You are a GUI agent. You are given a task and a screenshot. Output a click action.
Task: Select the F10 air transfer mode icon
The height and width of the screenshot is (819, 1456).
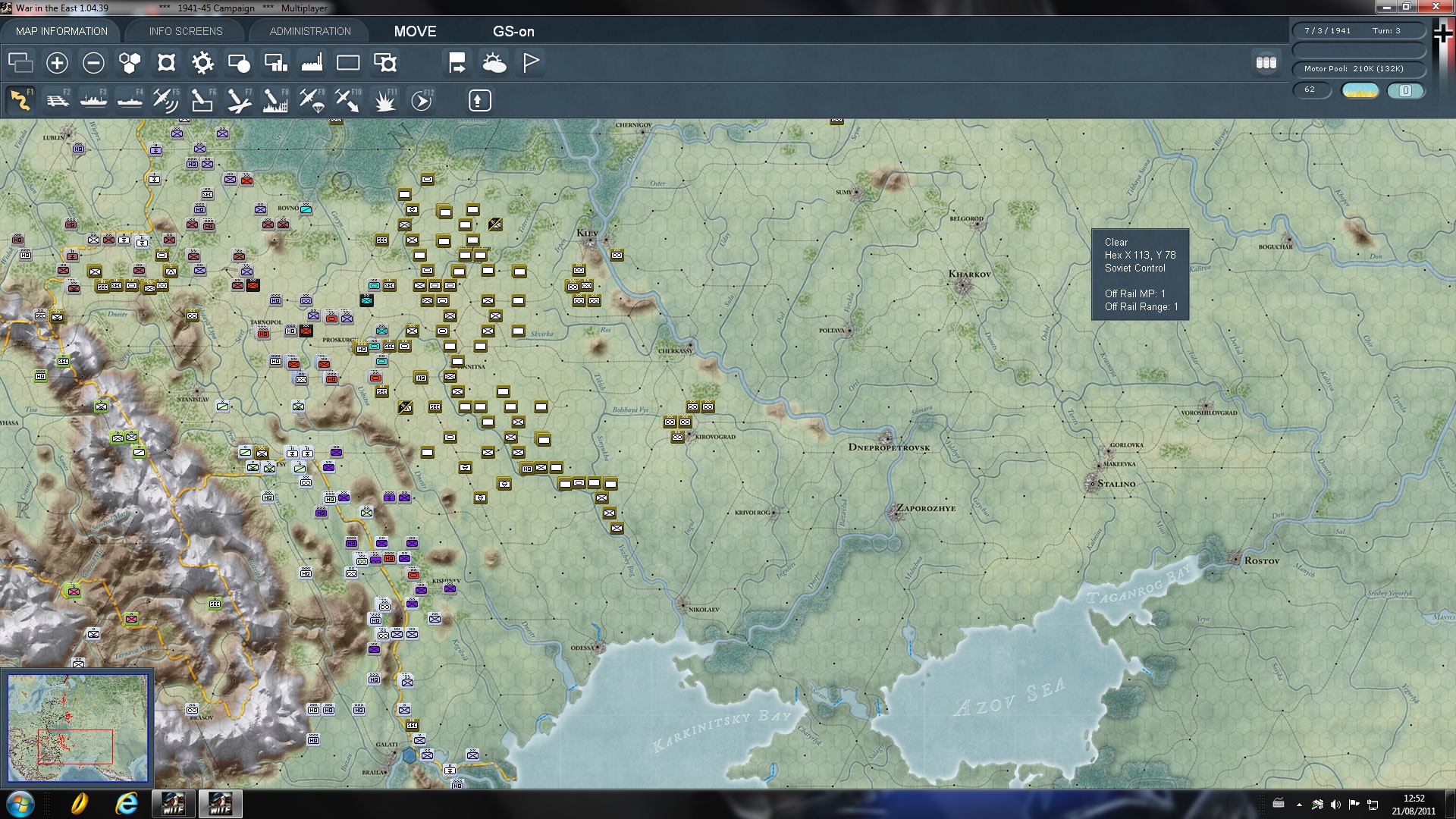(x=348, y=100)
